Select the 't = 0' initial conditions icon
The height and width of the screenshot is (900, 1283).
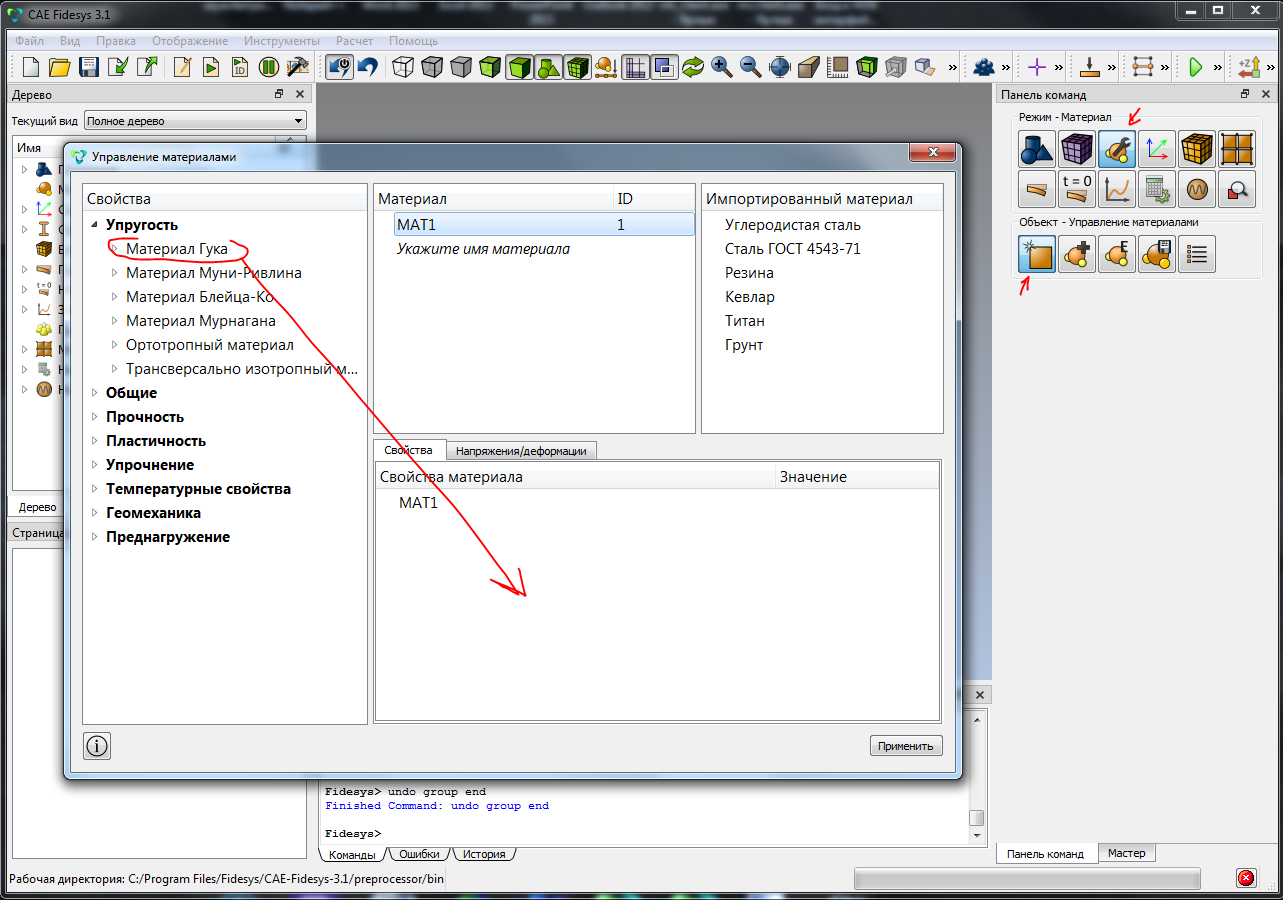tap(1077, 188)
